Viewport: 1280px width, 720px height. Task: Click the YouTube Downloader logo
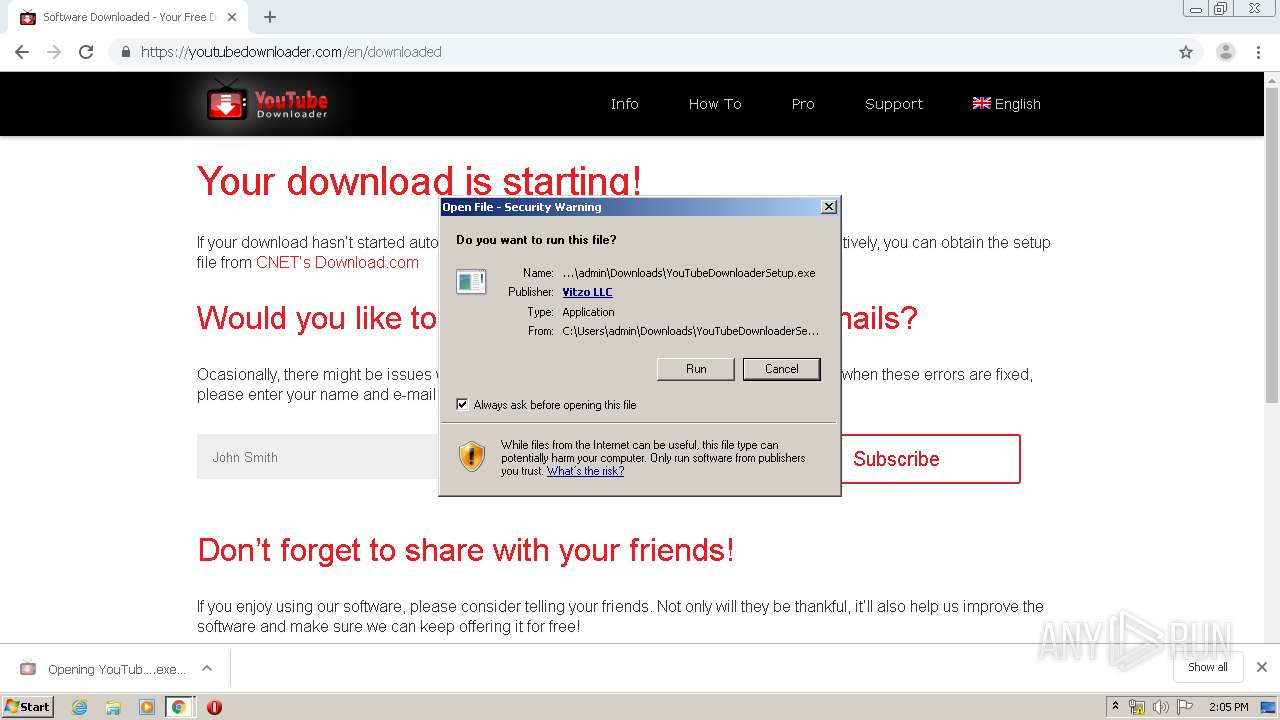[x=267, y=103]
